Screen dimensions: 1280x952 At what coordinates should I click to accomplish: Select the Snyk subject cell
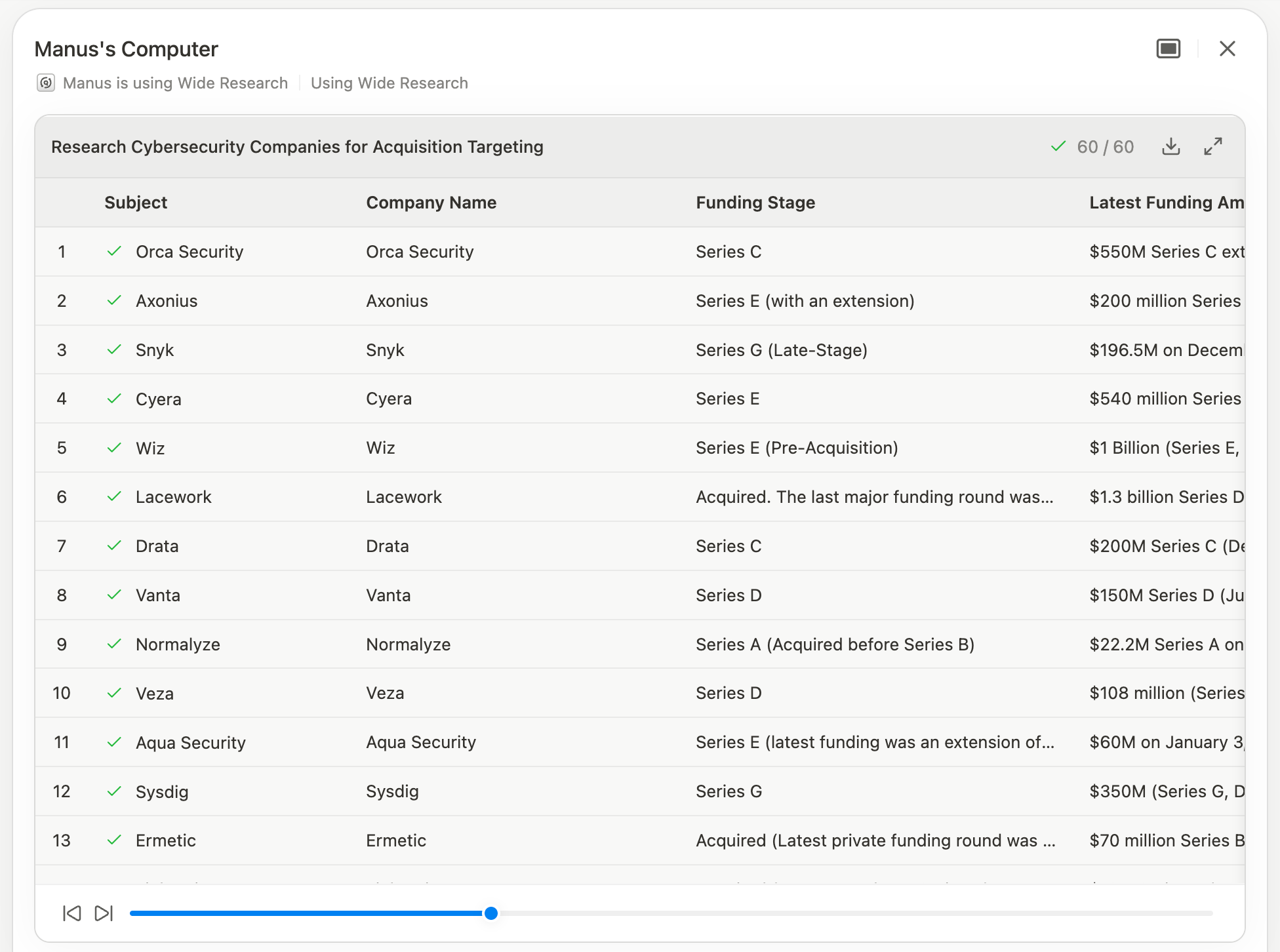tap(155, 350)
